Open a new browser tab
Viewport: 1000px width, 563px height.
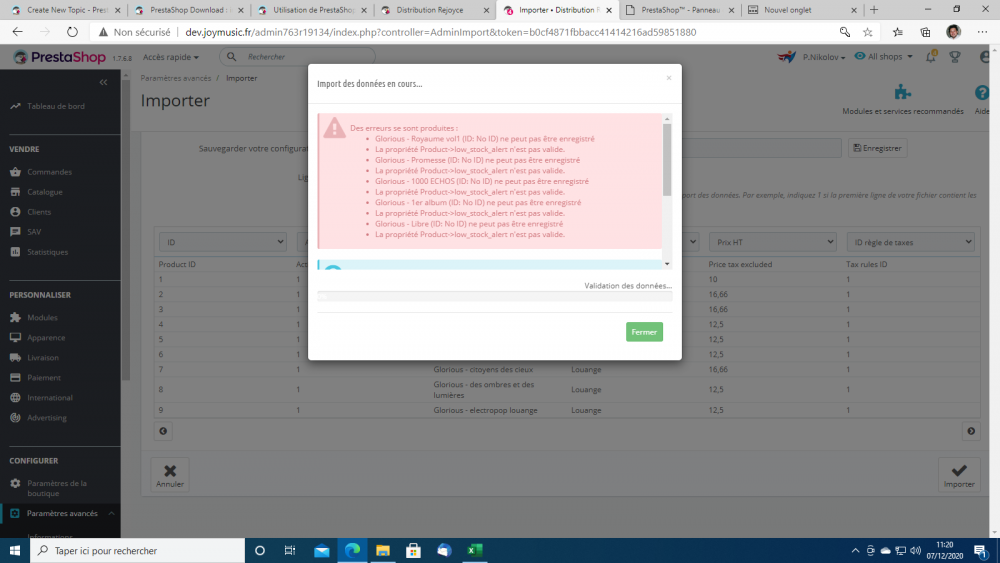[x=874, y=10]
